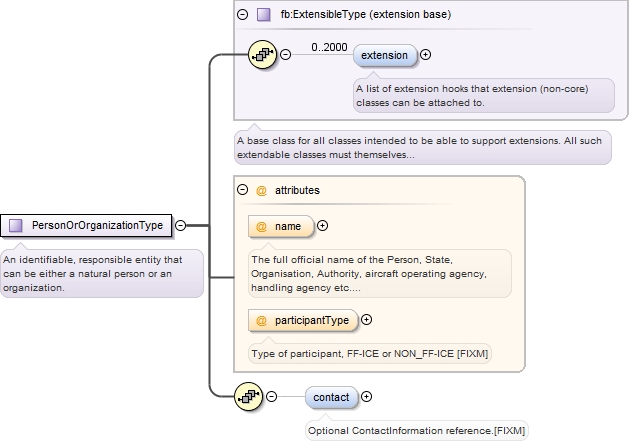Click the PersonOrOrganizationType description text

(x=102, y=273)
